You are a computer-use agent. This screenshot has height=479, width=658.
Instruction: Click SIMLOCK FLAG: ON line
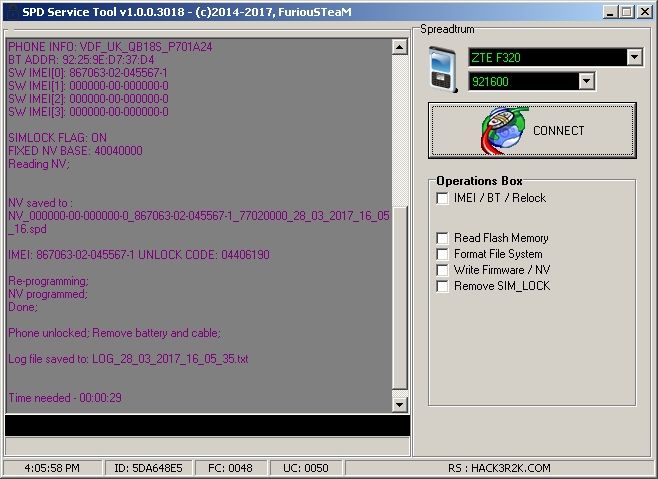click(57, 138)
